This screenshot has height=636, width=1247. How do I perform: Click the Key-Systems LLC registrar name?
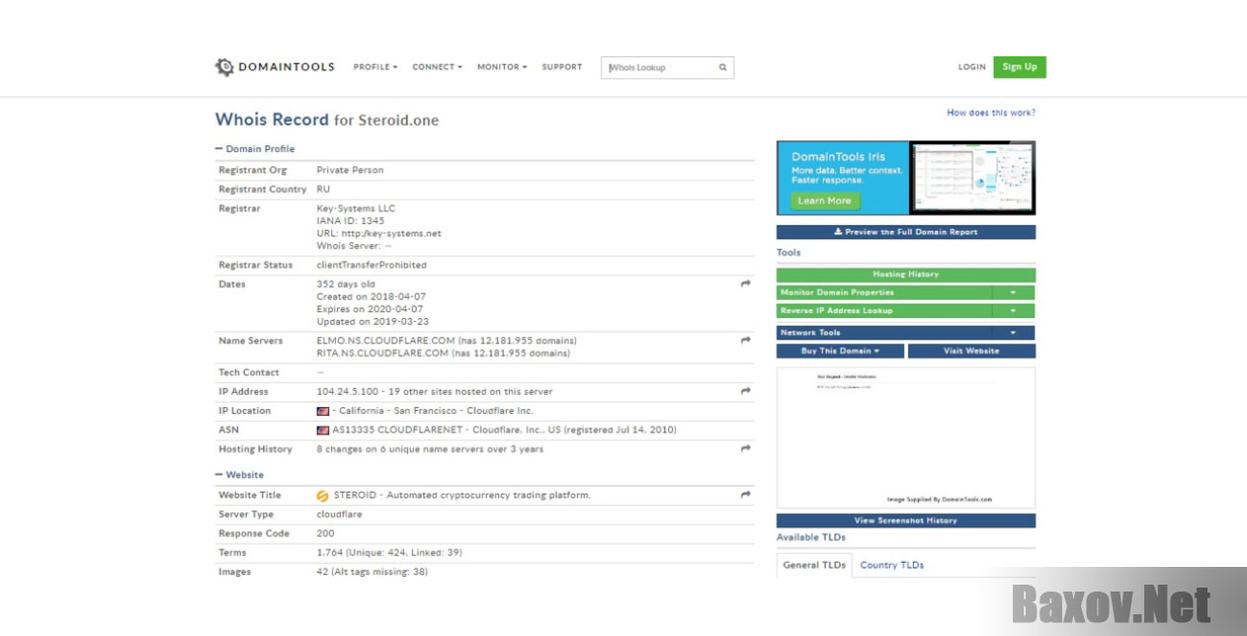356,208
